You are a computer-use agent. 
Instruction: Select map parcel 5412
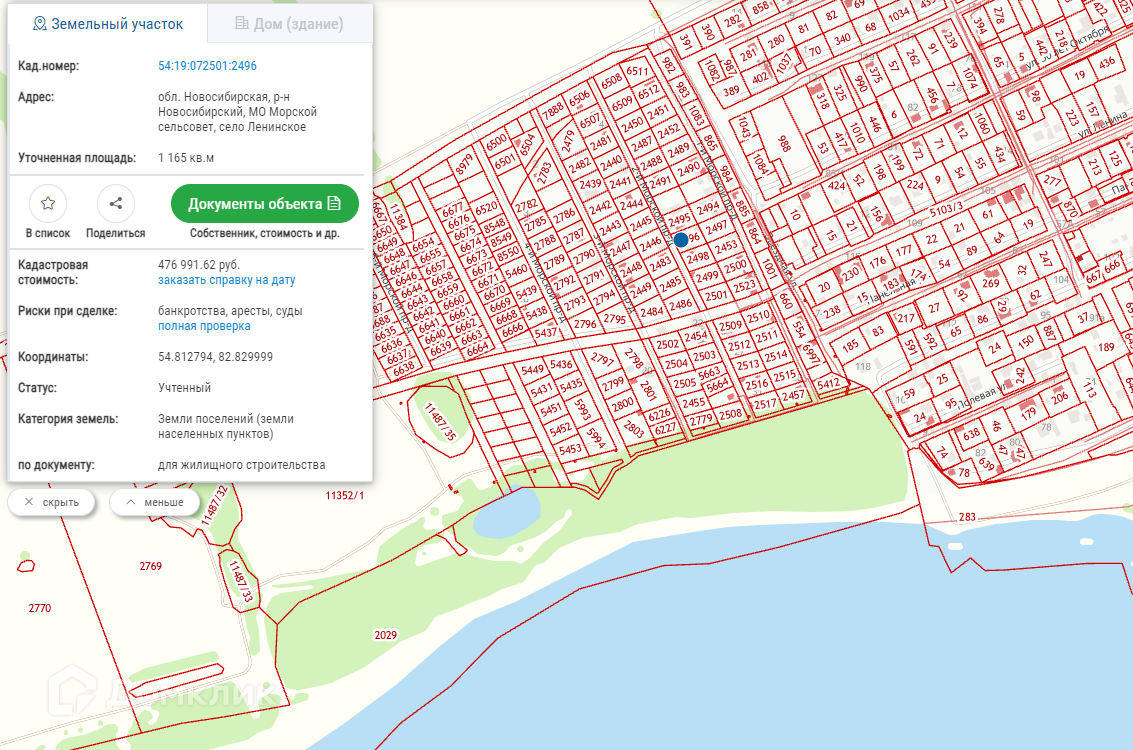click(828, 384)
